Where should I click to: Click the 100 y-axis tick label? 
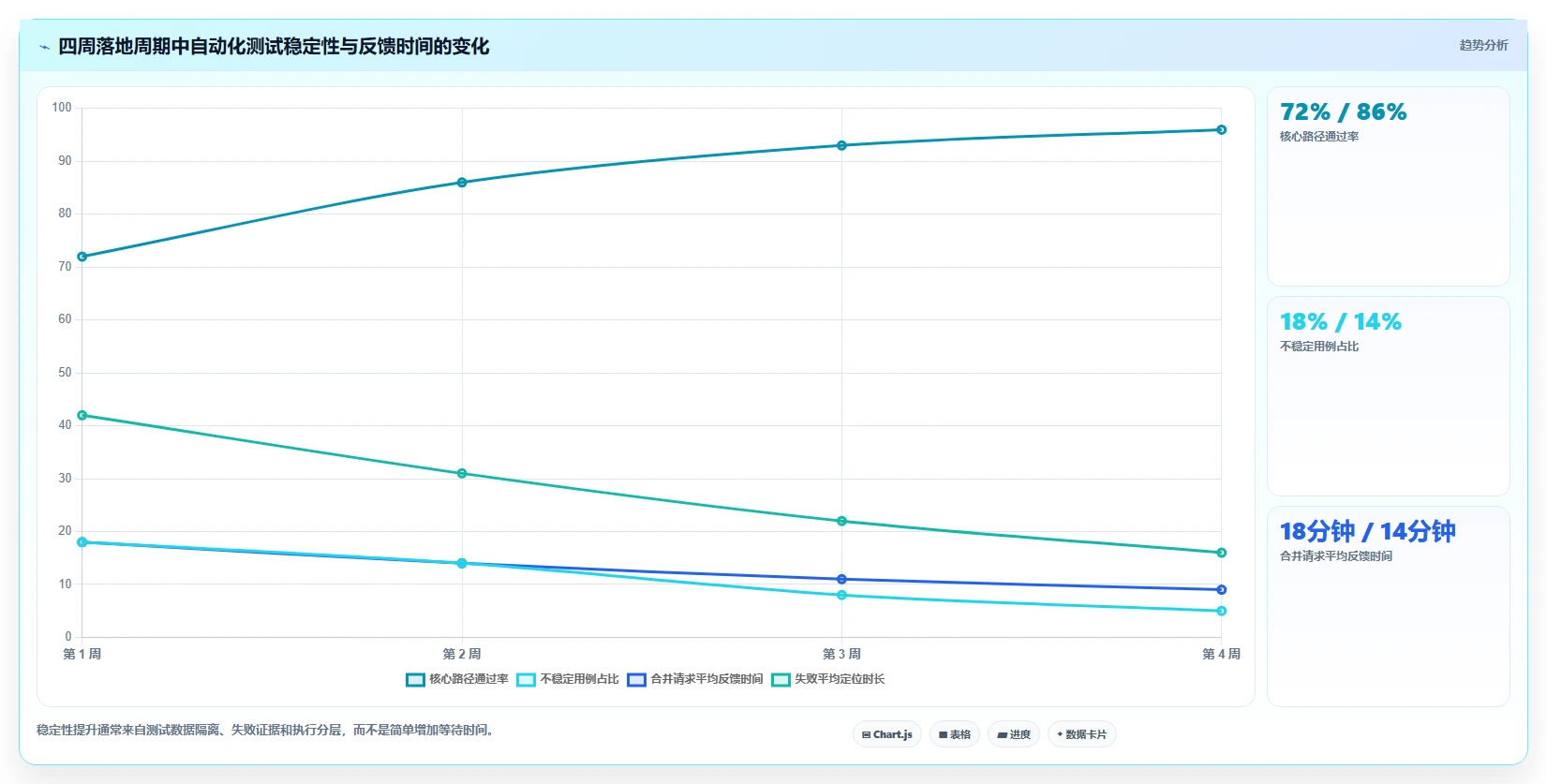coord(62,108)
